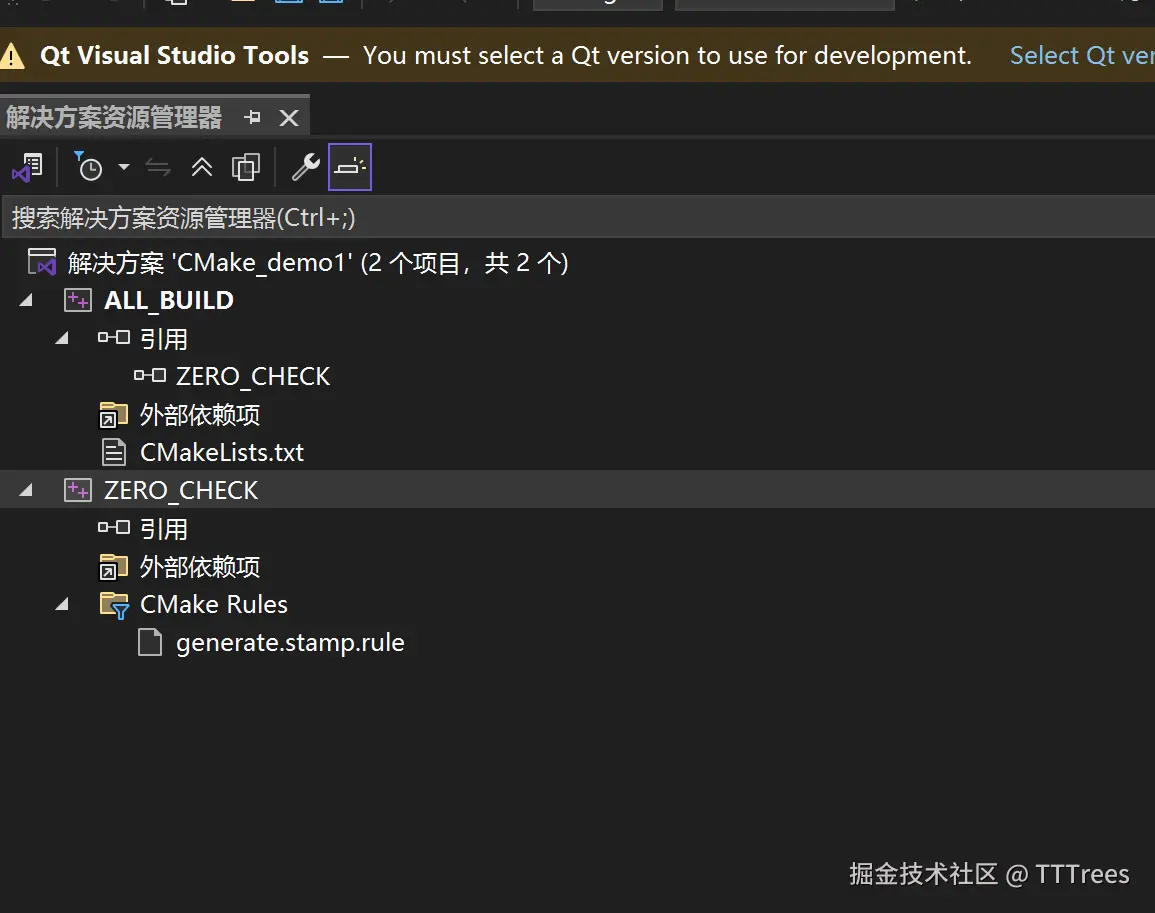Collapse 引用 under ALL_BUILD

pyautogui.click(x=62, y=338)
